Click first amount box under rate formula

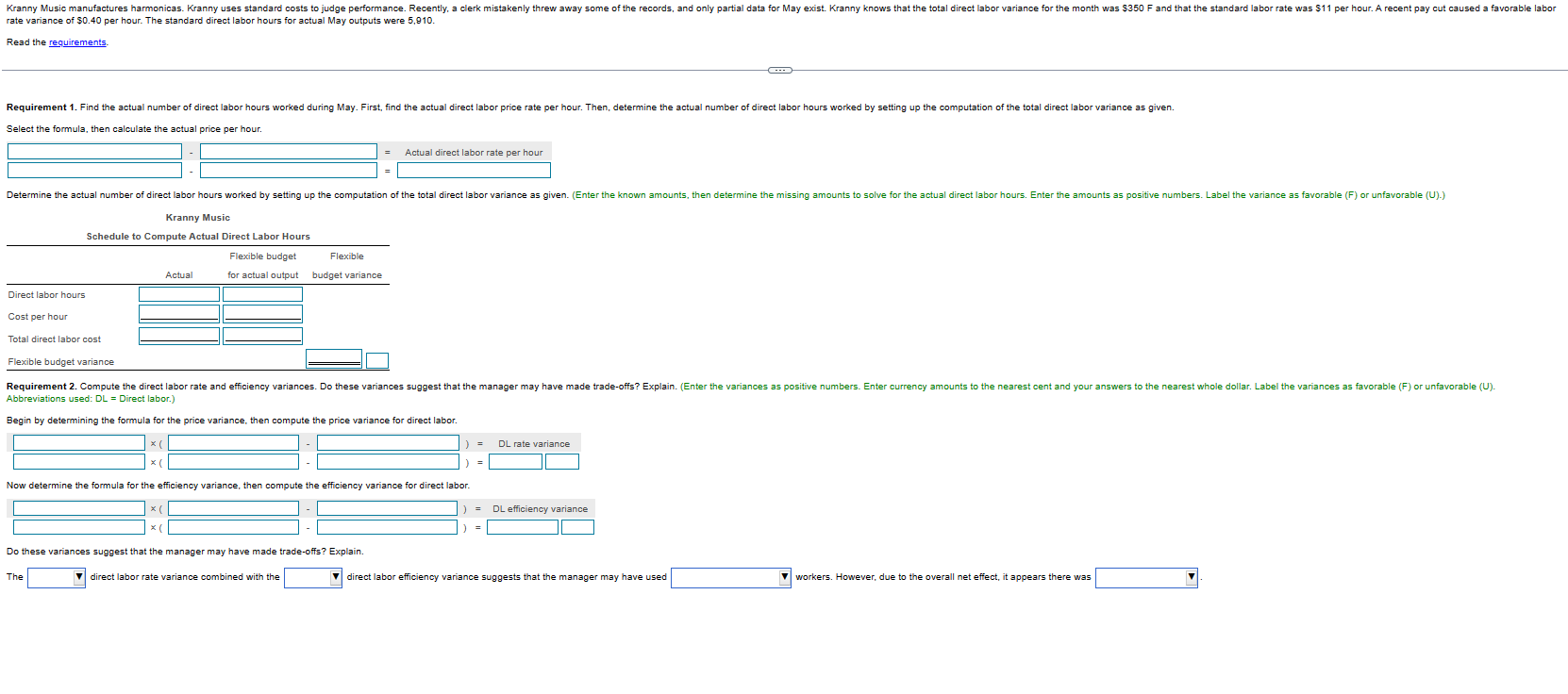(94, 171)
